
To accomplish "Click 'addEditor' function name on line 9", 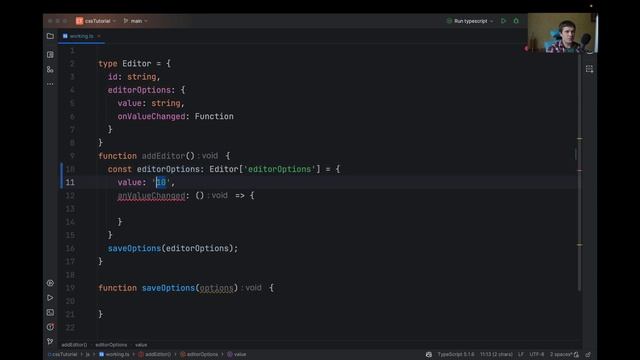I will [163, 156].
